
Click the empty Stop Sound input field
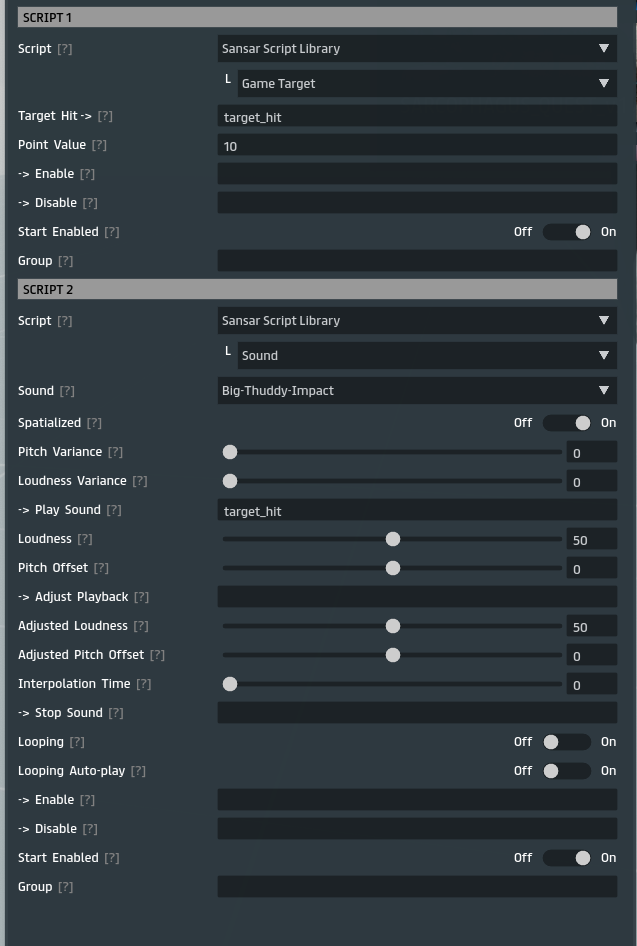click(x=417, y=713)
